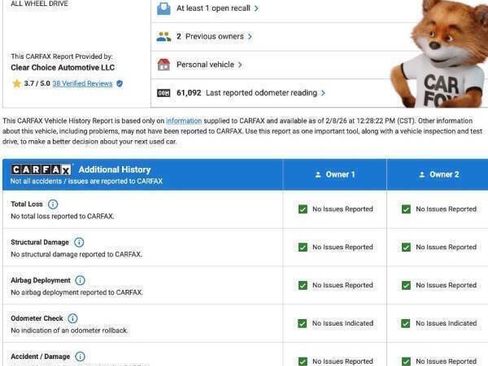The width and height of the screenshot is (488, 366).
Task: Open '2 Previous owners' link
Action: point(210,36)
